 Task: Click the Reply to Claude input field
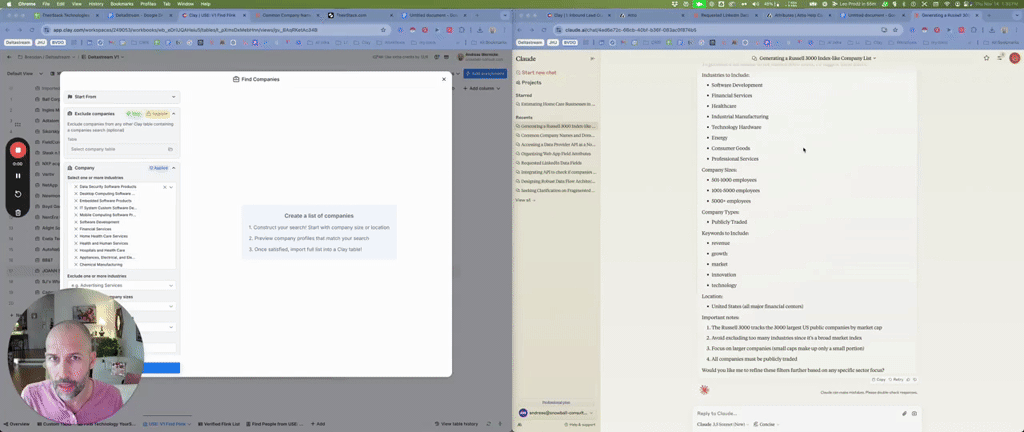[790, 413]
